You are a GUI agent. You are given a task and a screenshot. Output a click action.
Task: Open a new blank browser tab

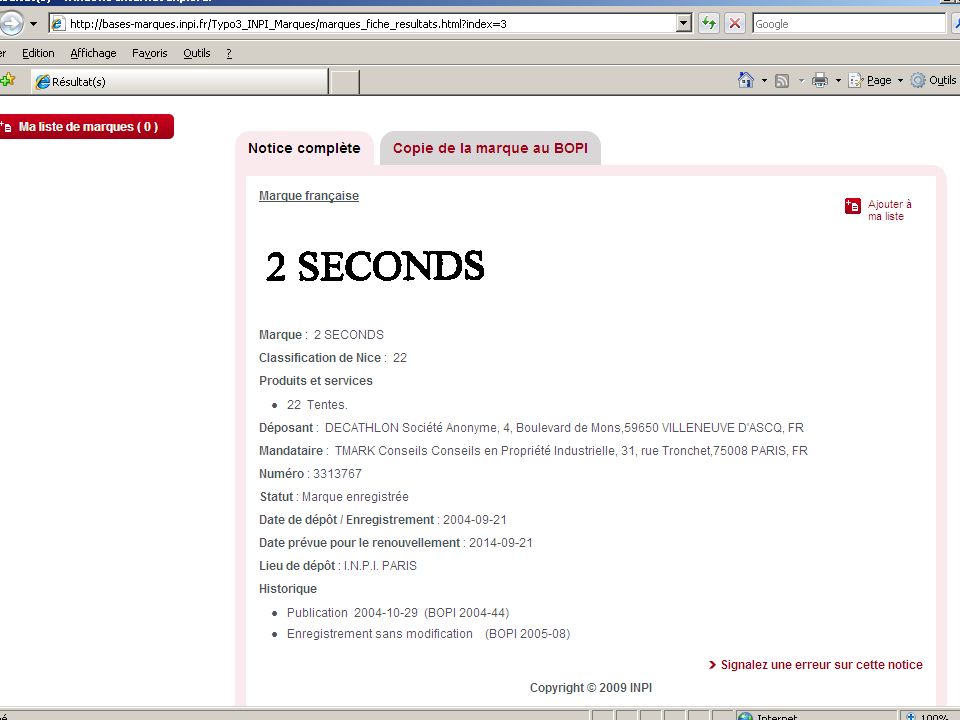[344, 82]
